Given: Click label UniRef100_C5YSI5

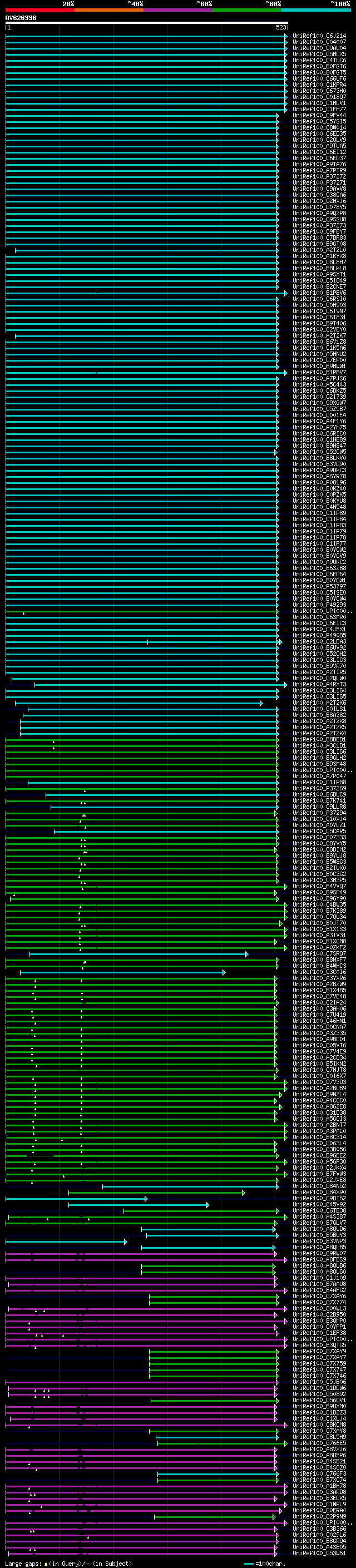Looking at the screenshot, I should click(319, 122).
